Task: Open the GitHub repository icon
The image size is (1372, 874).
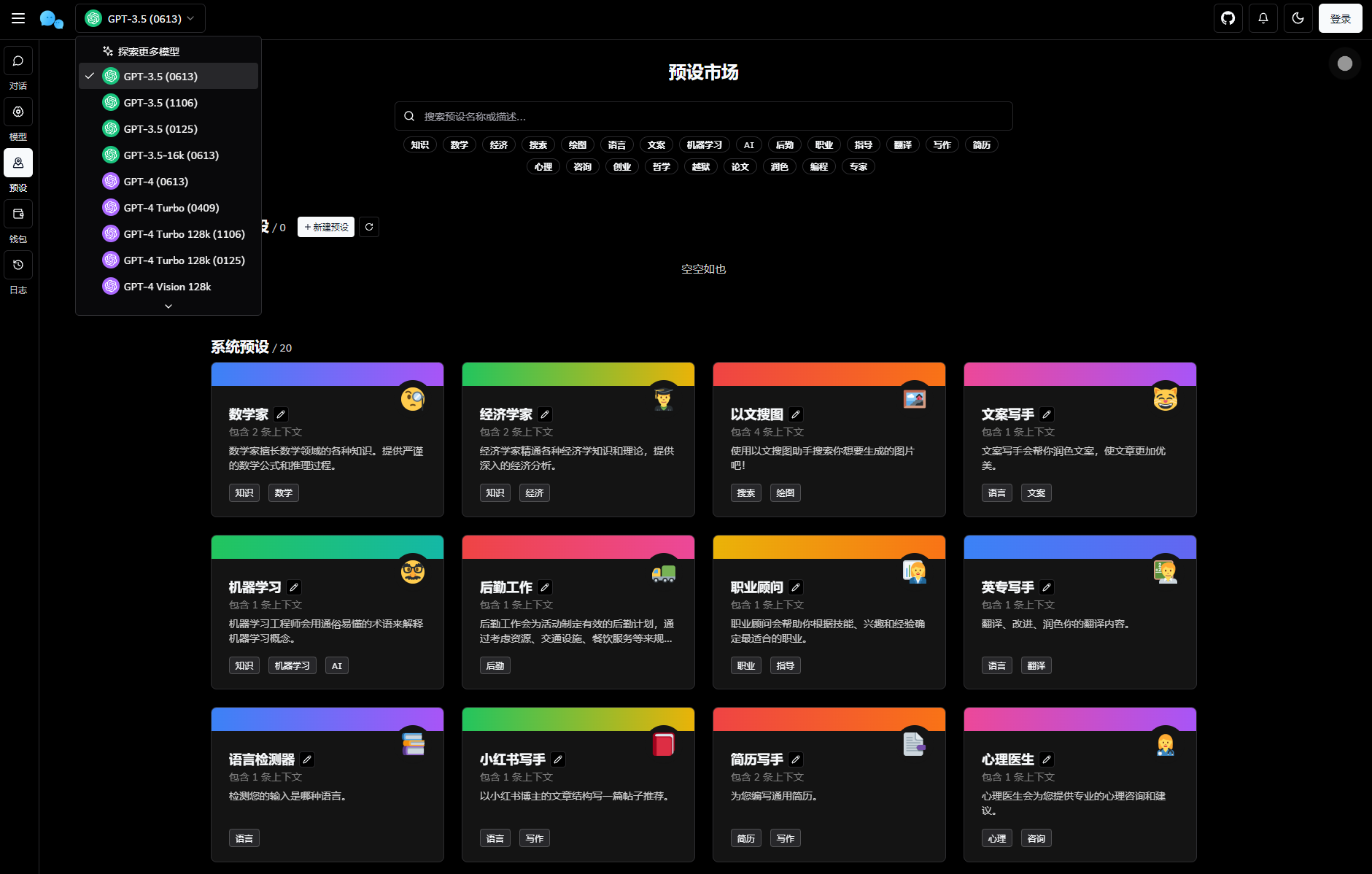Action: coord(1228,18)
